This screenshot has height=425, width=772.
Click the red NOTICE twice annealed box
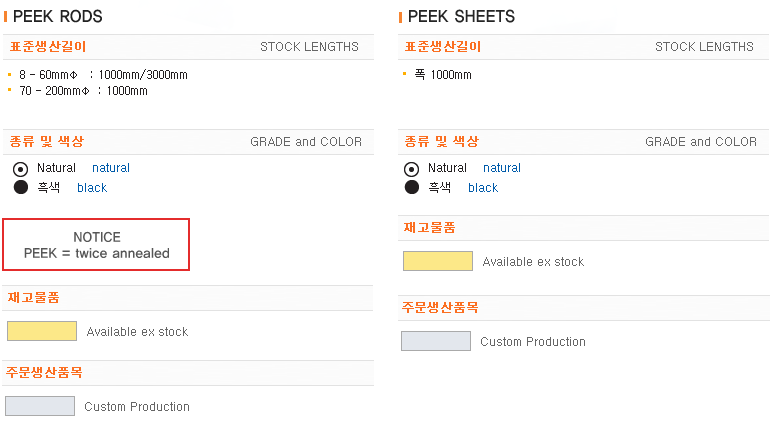point(96,245)
